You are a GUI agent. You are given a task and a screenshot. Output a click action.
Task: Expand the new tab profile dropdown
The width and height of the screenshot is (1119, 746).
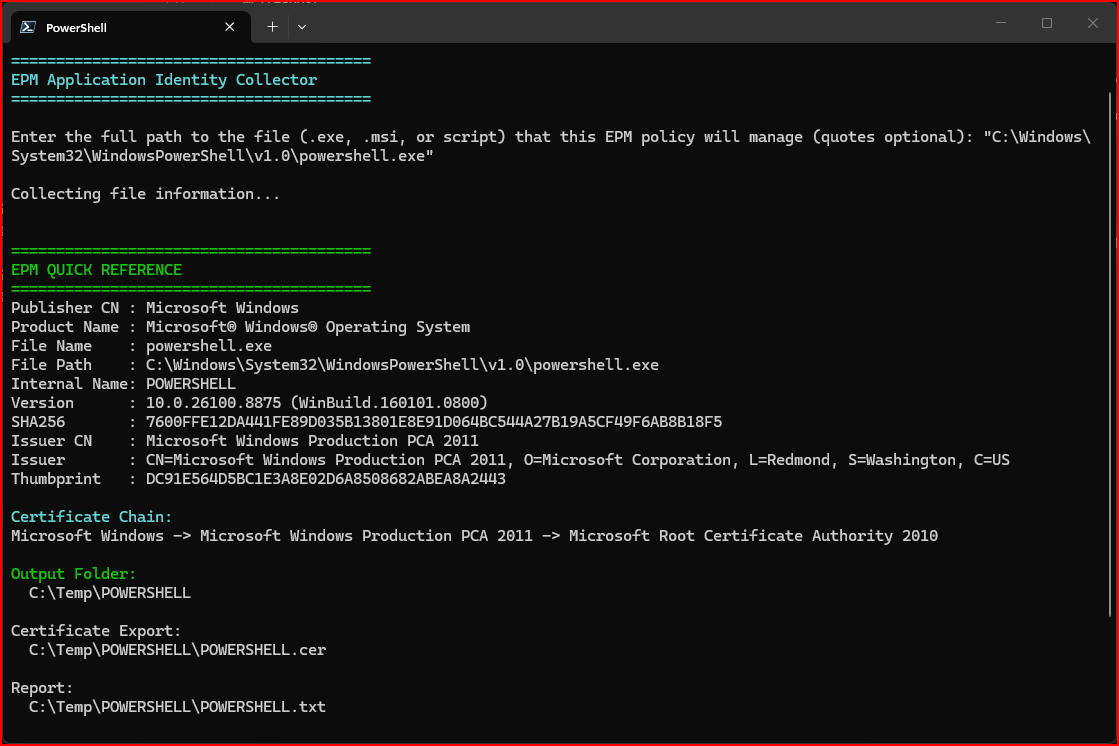click(x=302, y=27)
